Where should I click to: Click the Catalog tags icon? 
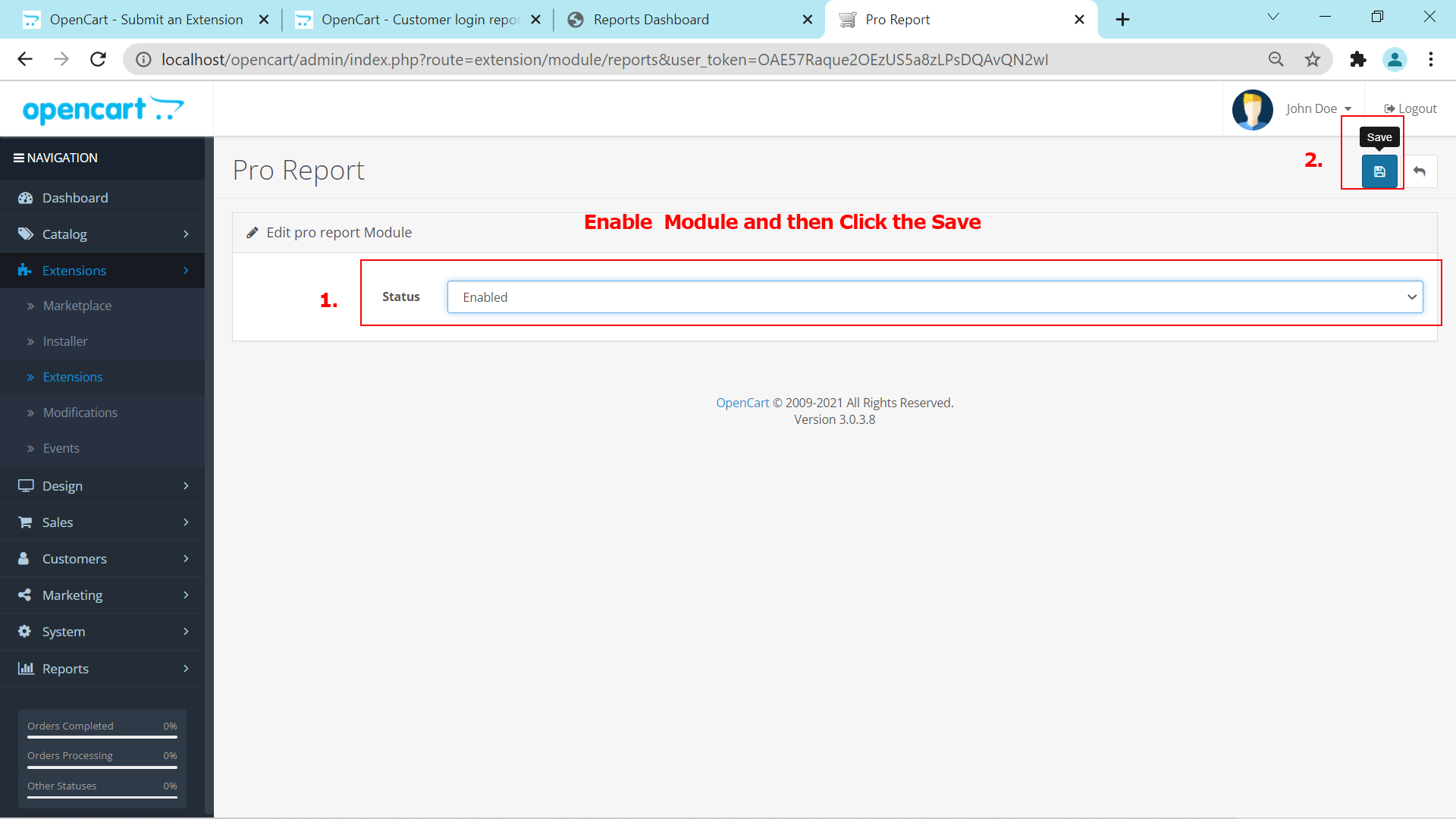(x=26, y=234)
